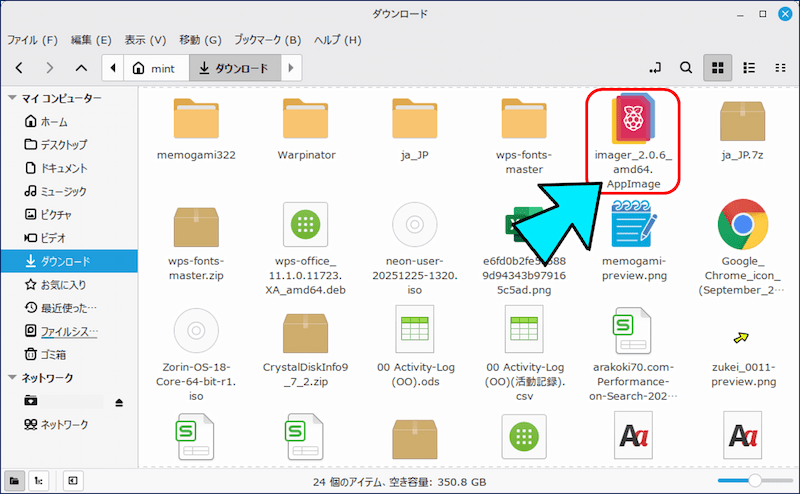Show places in the sidebar

tap(14, 481)
